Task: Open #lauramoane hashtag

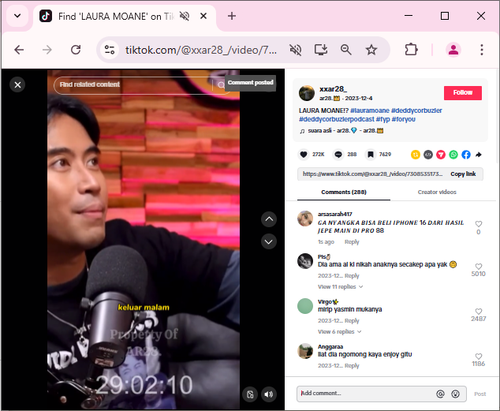Action: [x=370, y=111]
